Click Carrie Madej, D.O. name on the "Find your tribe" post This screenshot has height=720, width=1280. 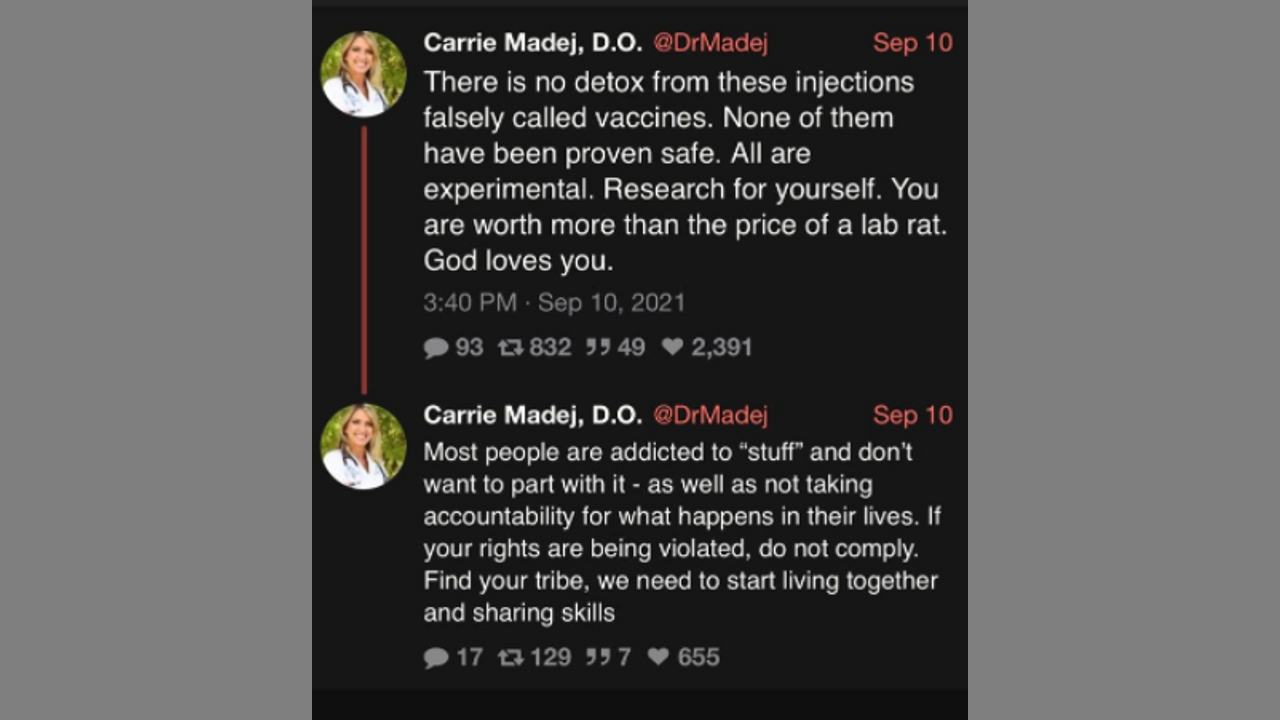[533, 415]
